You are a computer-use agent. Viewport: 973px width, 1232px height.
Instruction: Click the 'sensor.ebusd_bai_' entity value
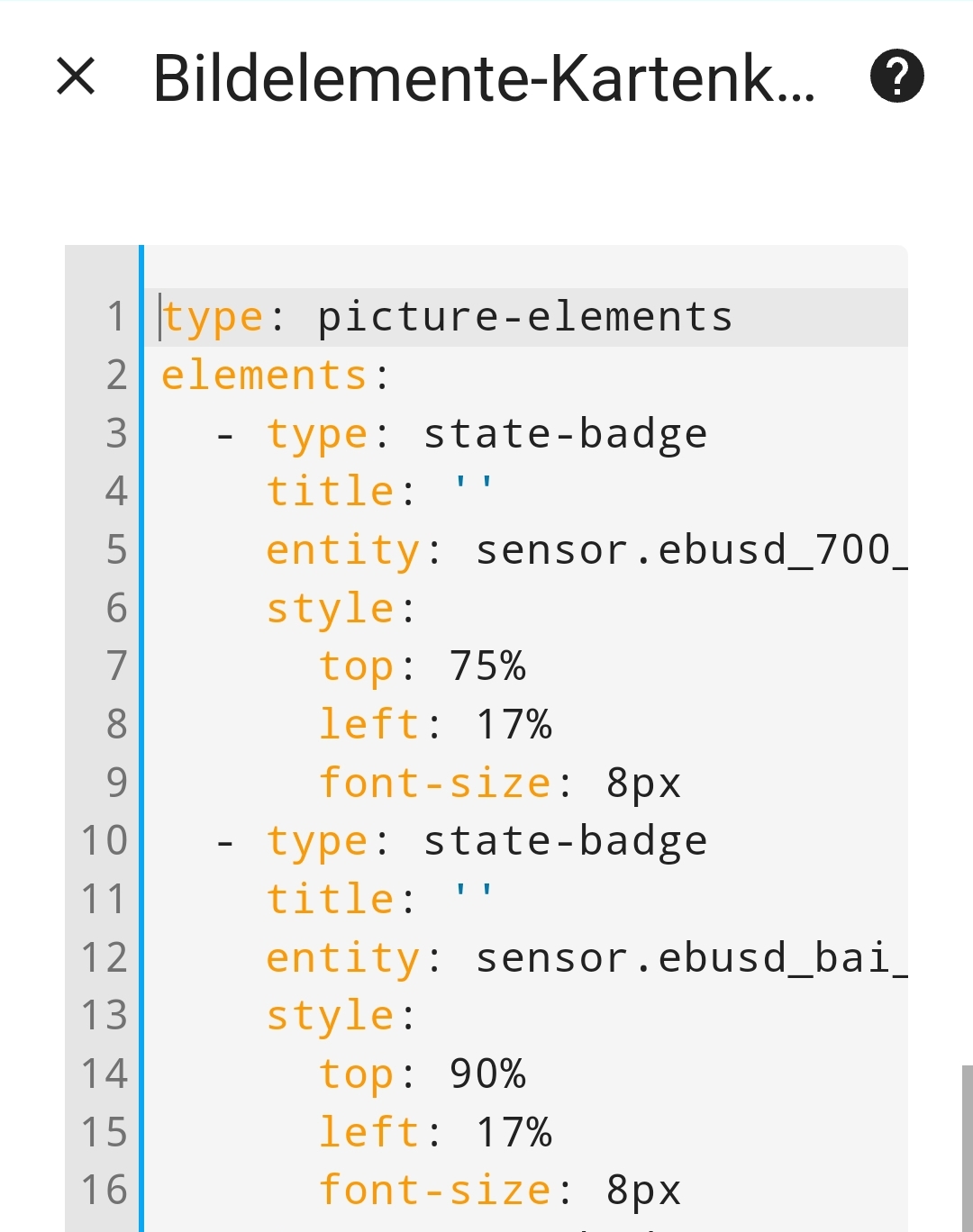(x=690, y=957)
